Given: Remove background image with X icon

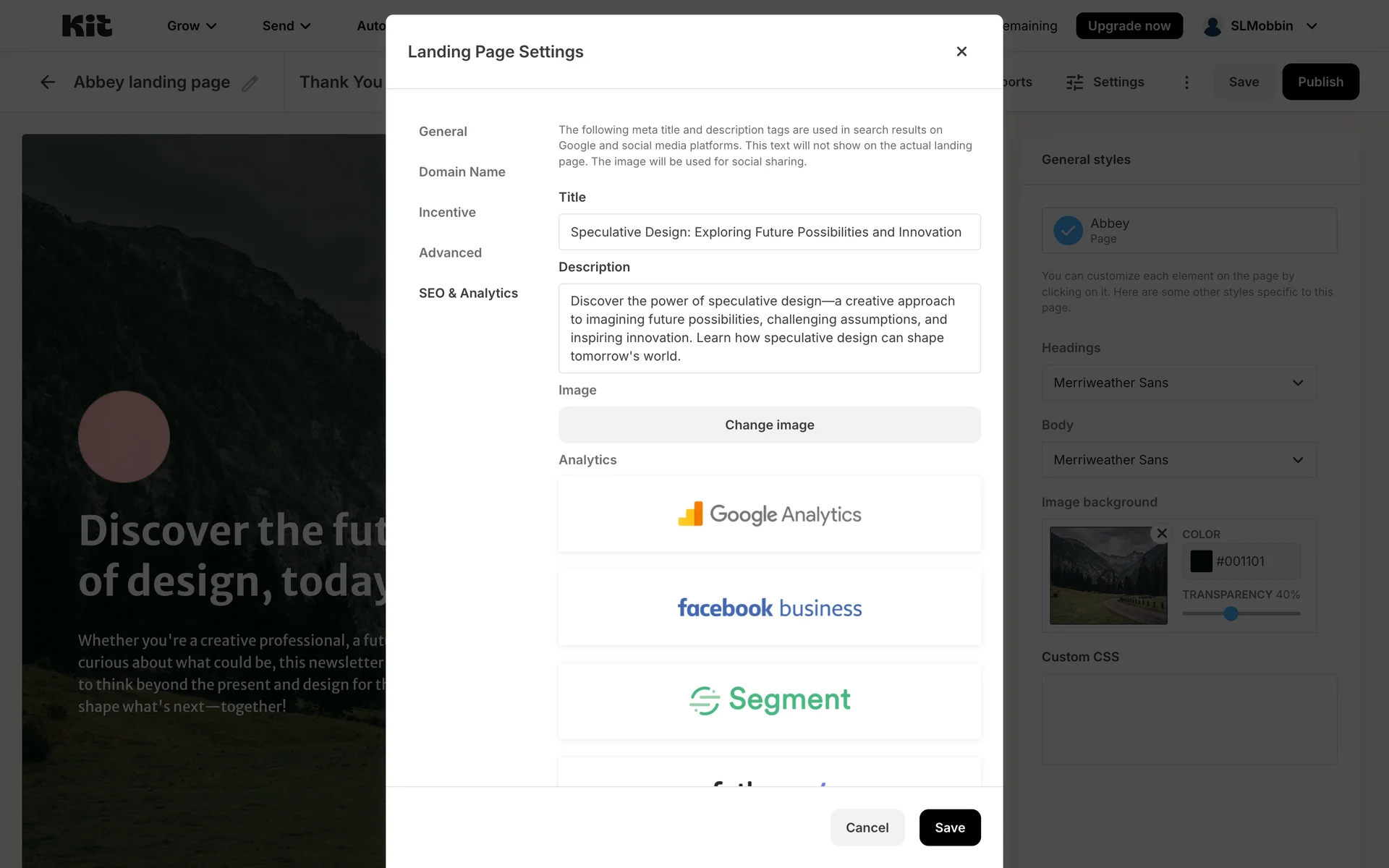Looking at the screenshot, I should (1162, 534).
